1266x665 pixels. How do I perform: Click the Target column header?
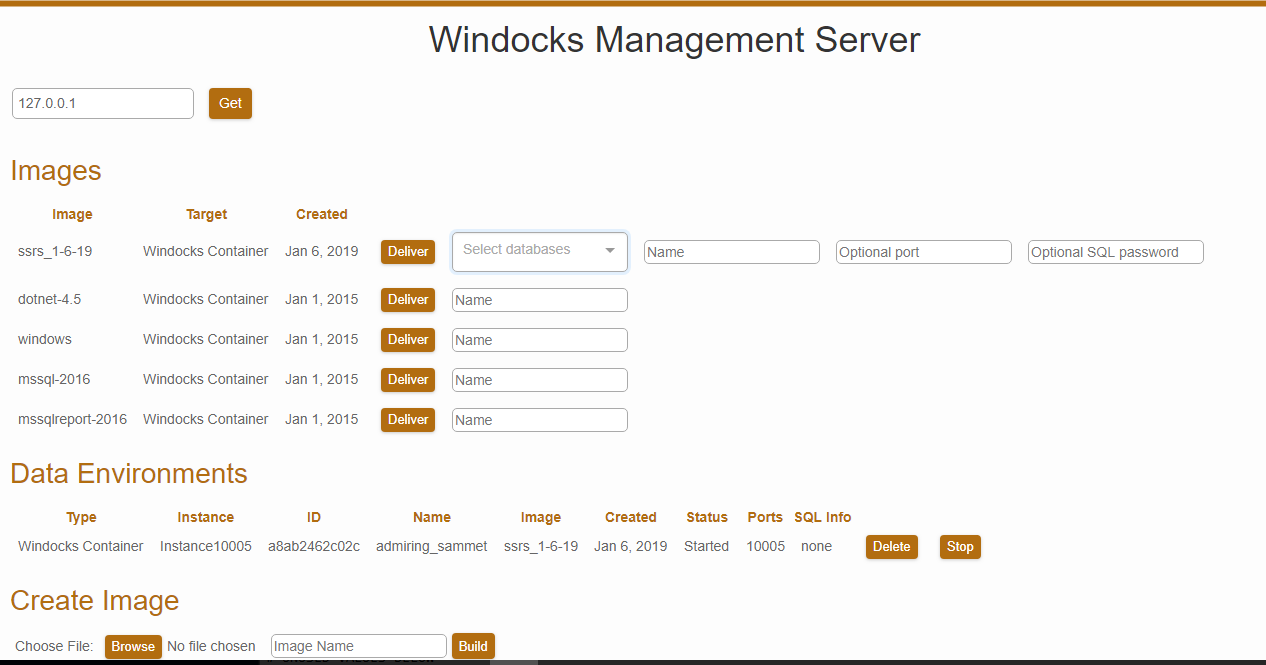point(206,214)
